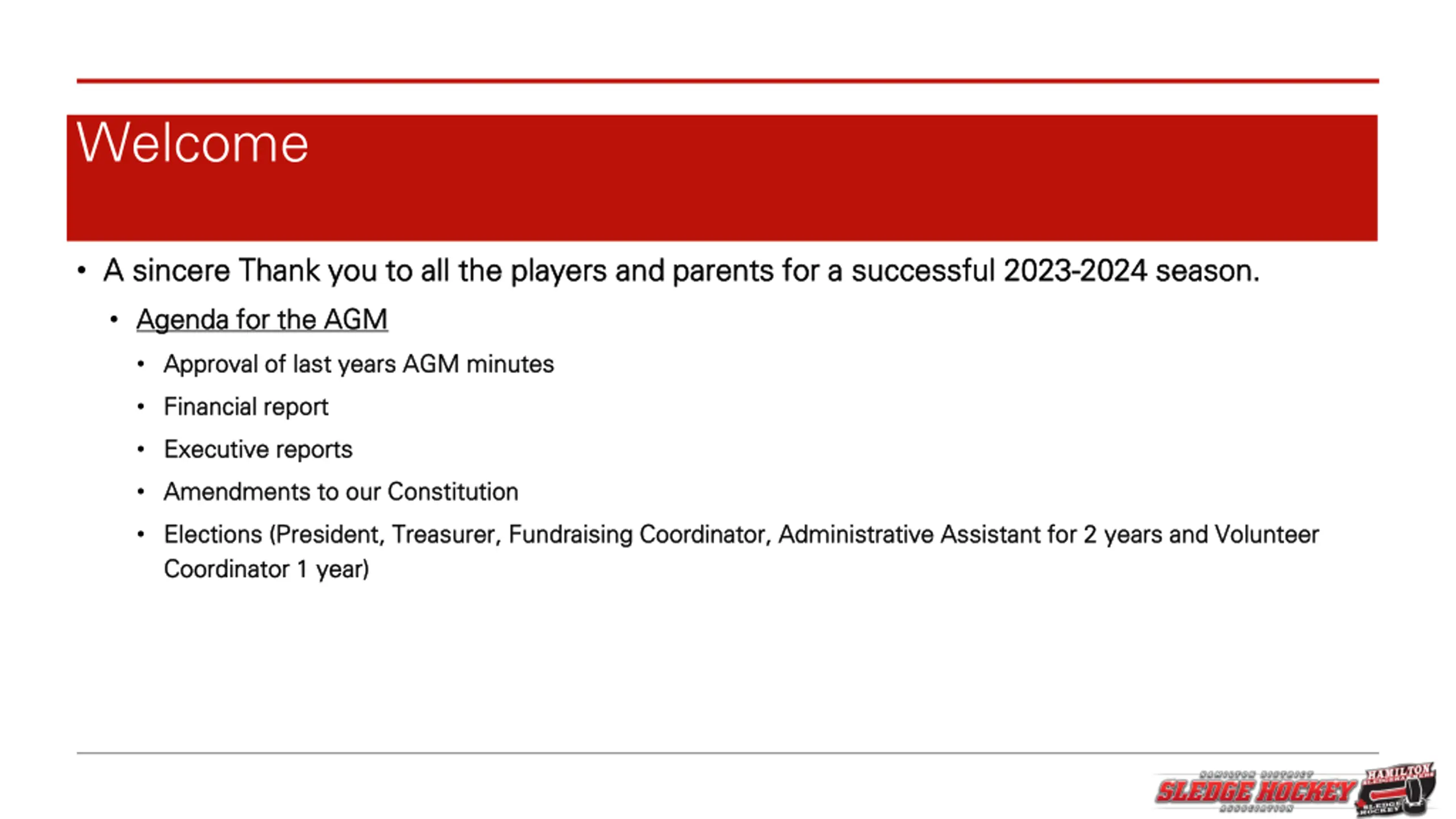Image resolution: width=1456 pixels, height=819 pixels.
Task: Click the bullet before Financial report
Action: click(141, 407)
